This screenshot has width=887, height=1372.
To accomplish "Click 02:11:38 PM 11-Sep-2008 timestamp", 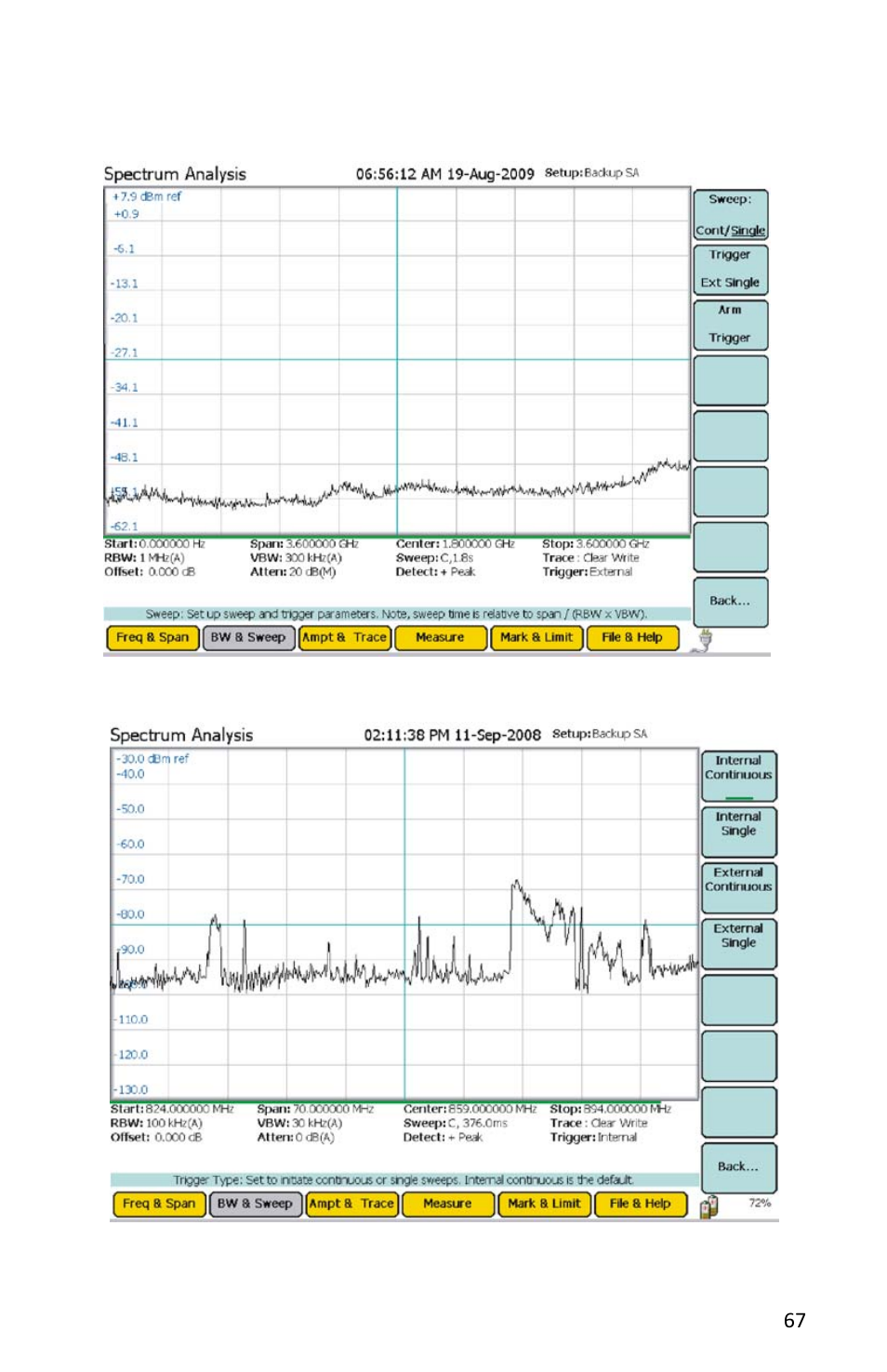I will click(452, 735).
